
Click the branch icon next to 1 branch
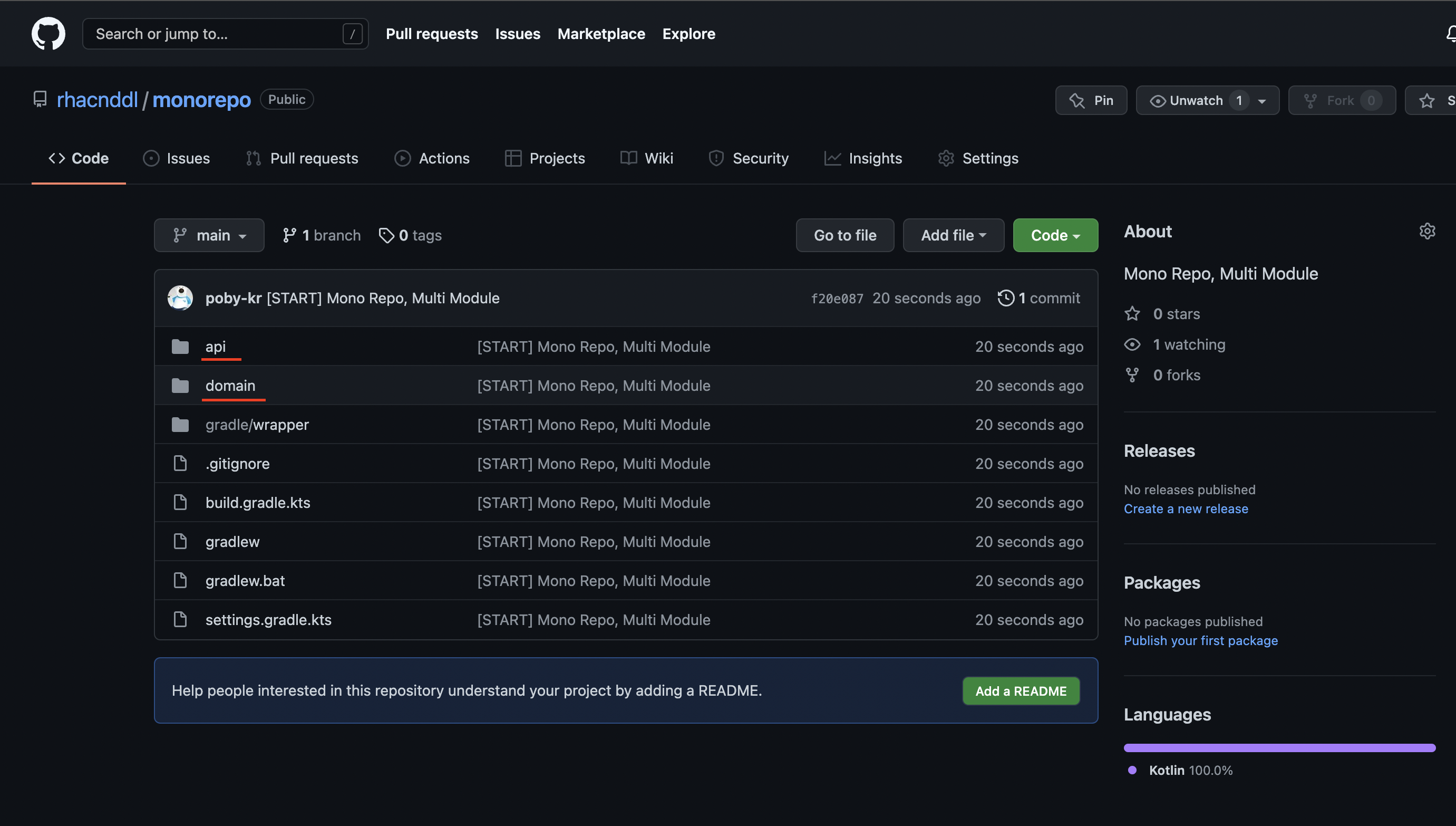[x=290, y=235]
